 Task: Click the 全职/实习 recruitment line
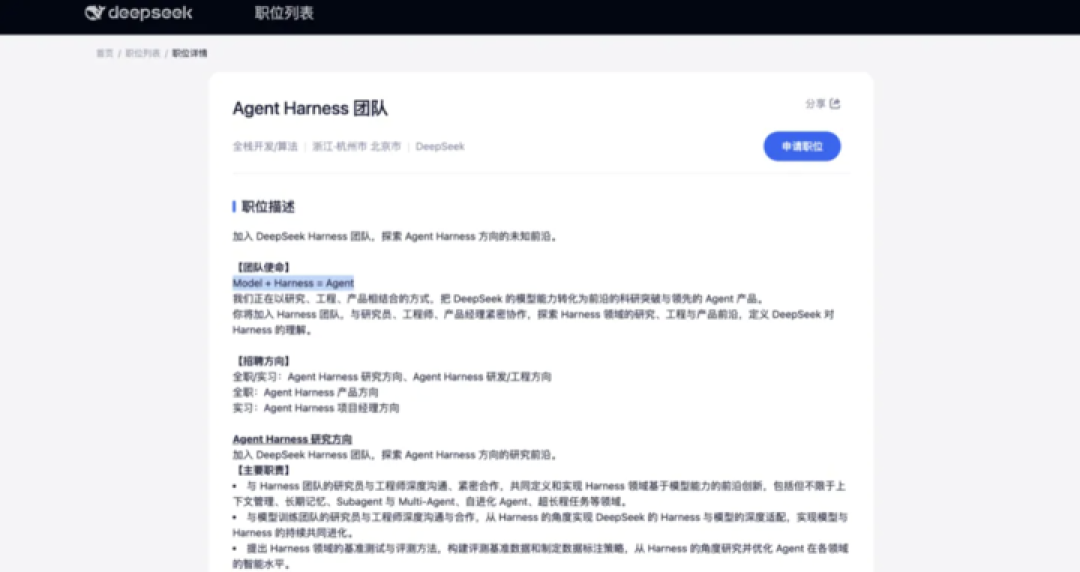coord(392,377)
